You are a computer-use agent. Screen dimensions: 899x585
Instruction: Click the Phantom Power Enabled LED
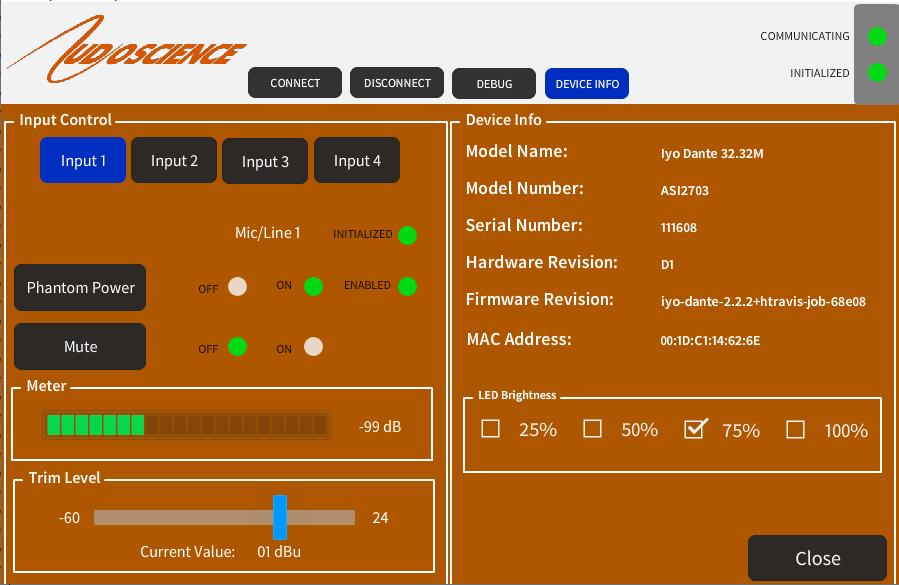(x=407, y=286)
